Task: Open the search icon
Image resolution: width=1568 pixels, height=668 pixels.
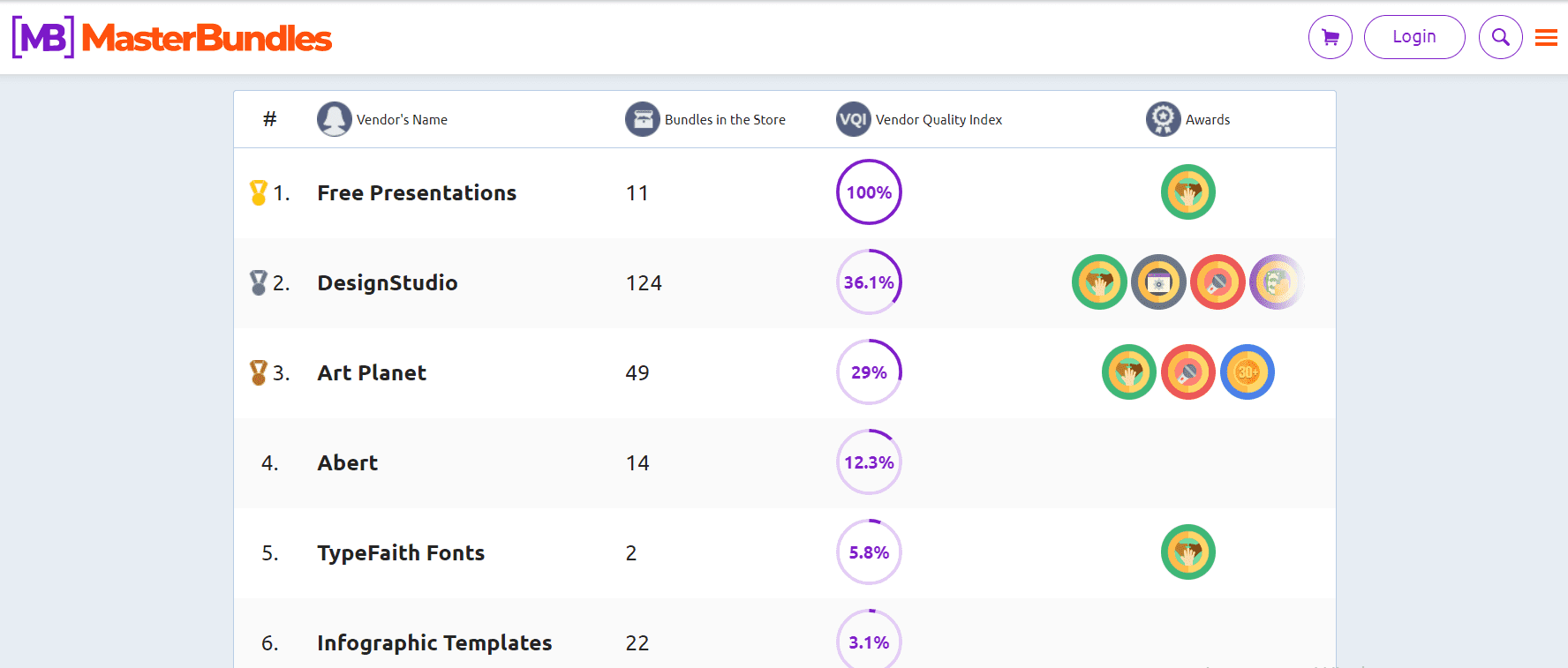Action: (1501, 37)
